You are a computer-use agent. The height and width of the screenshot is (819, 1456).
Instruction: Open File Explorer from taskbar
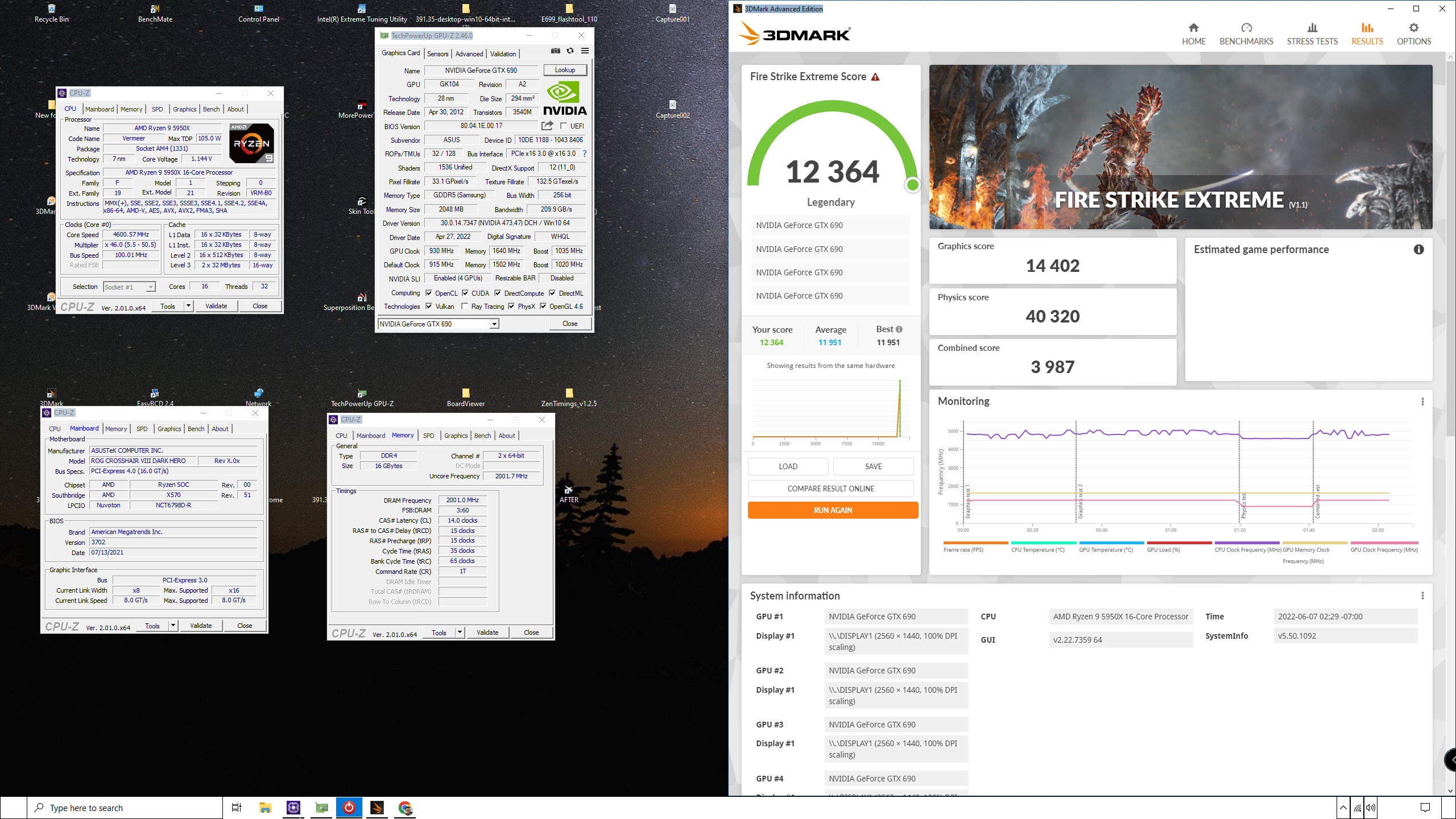[x=265, y=808]
